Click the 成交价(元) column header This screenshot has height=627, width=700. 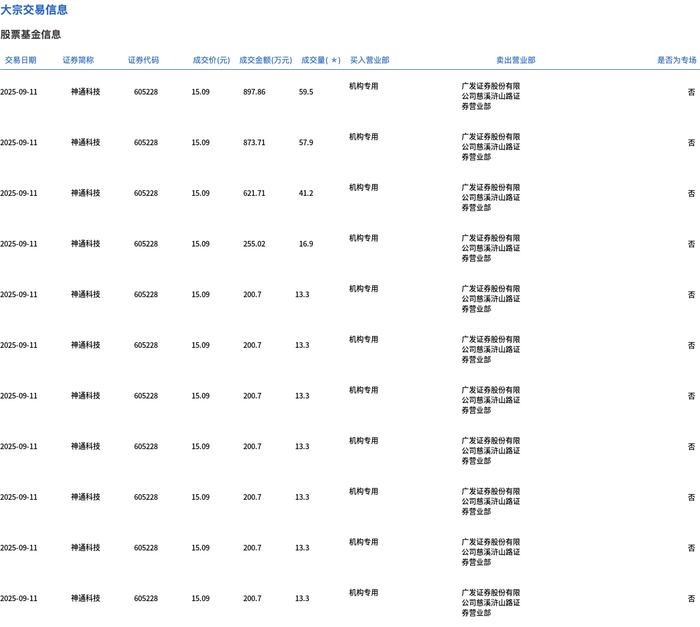(x=211, y=60)
